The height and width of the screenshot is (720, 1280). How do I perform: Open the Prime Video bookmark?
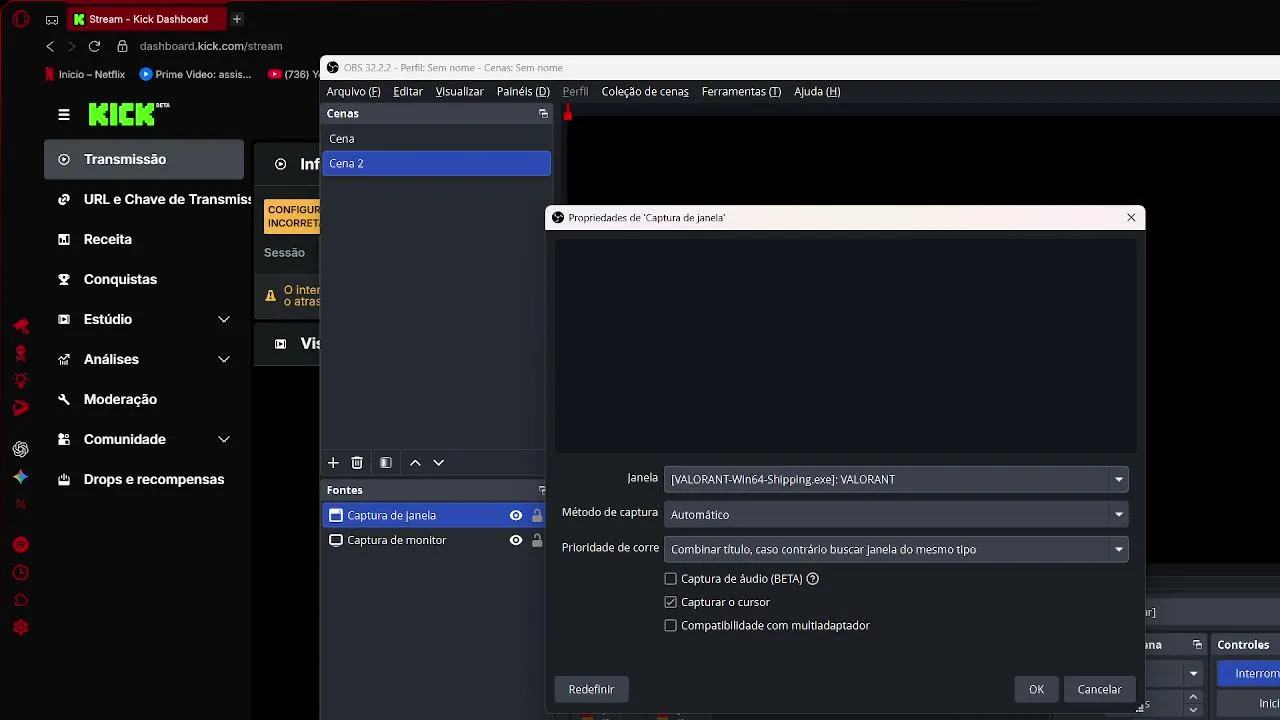[x=196, y=74]
